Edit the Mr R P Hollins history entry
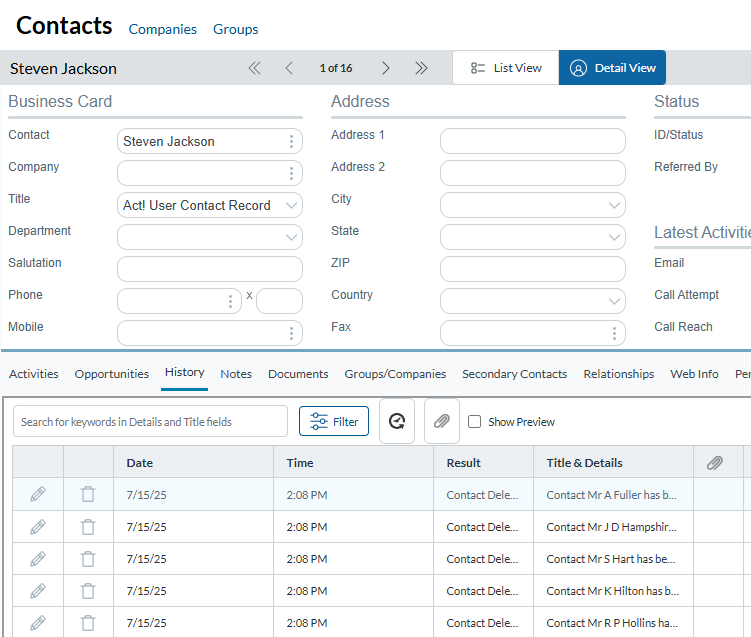 (38, 623)
